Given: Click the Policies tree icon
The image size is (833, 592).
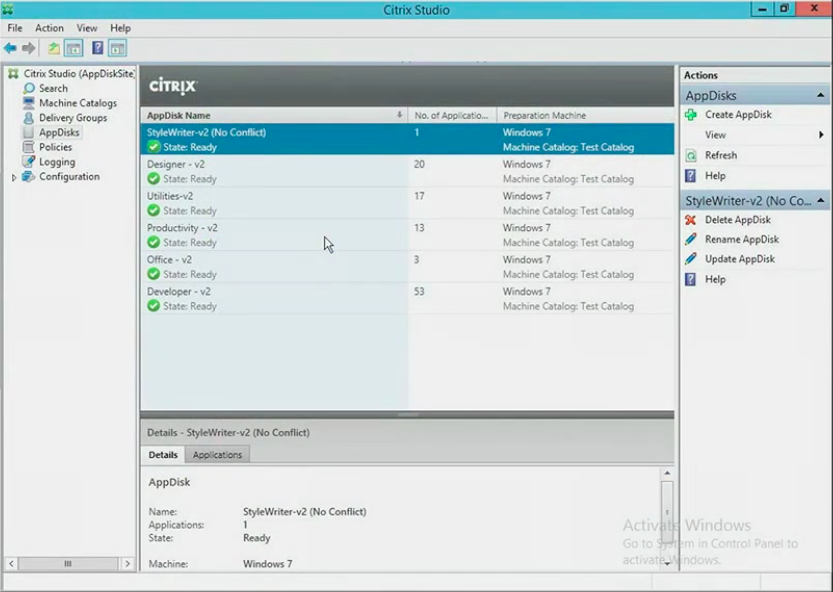Looking at the screenshot, I should pyautogui.click(x=29, y=147).
